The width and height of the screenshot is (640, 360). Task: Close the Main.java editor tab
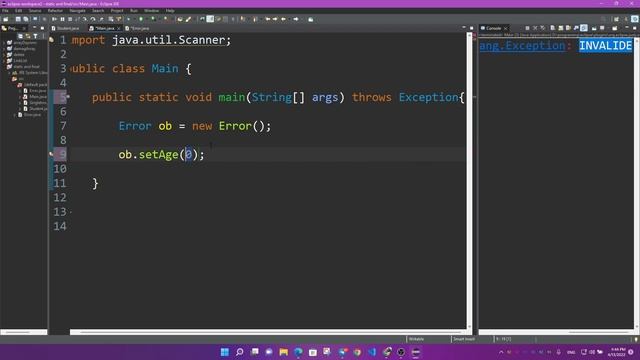[119, 29]
